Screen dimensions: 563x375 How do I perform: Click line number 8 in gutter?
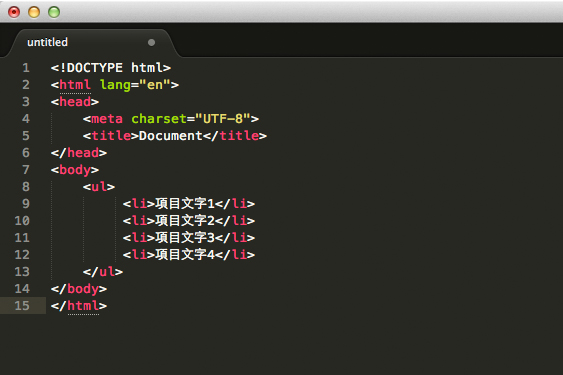tap(25, 186)
